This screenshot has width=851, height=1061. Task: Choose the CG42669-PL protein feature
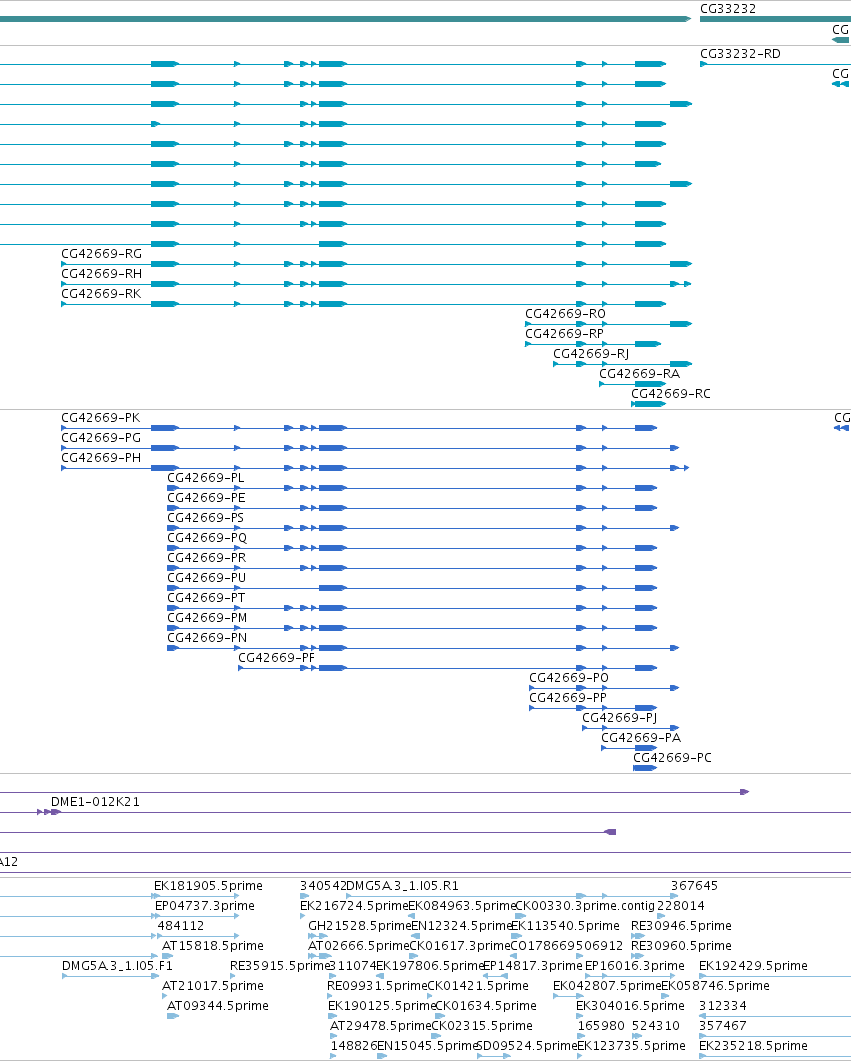pyautogui.click(x=206, y=478)
